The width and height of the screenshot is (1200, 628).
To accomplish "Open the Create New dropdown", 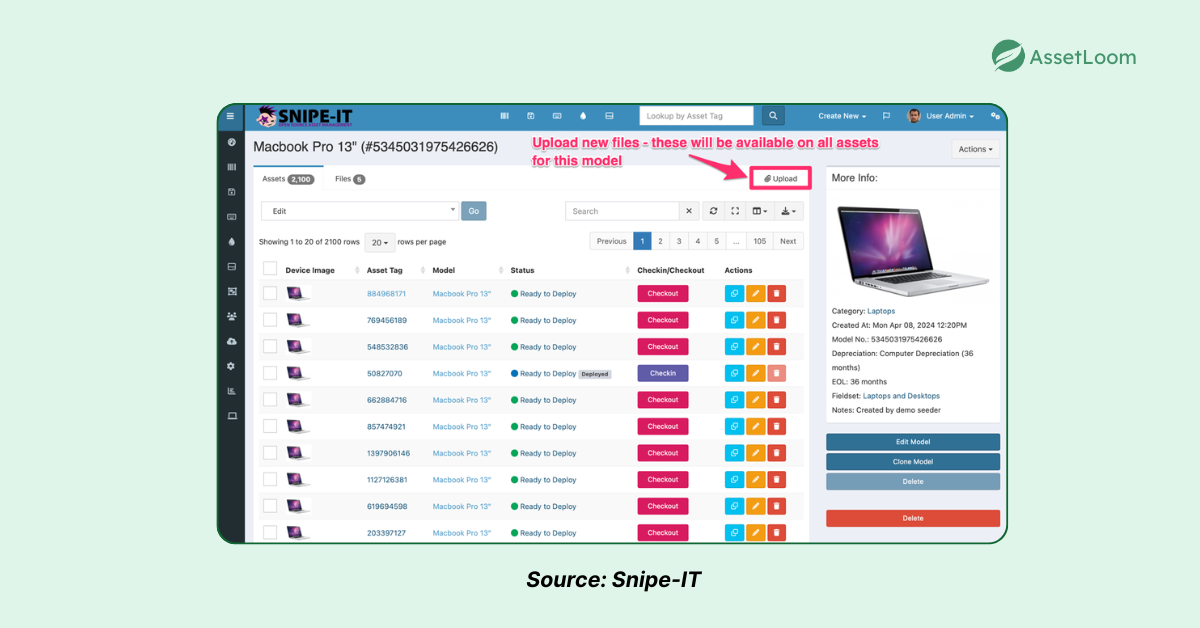I will click(x=841, y=115).
